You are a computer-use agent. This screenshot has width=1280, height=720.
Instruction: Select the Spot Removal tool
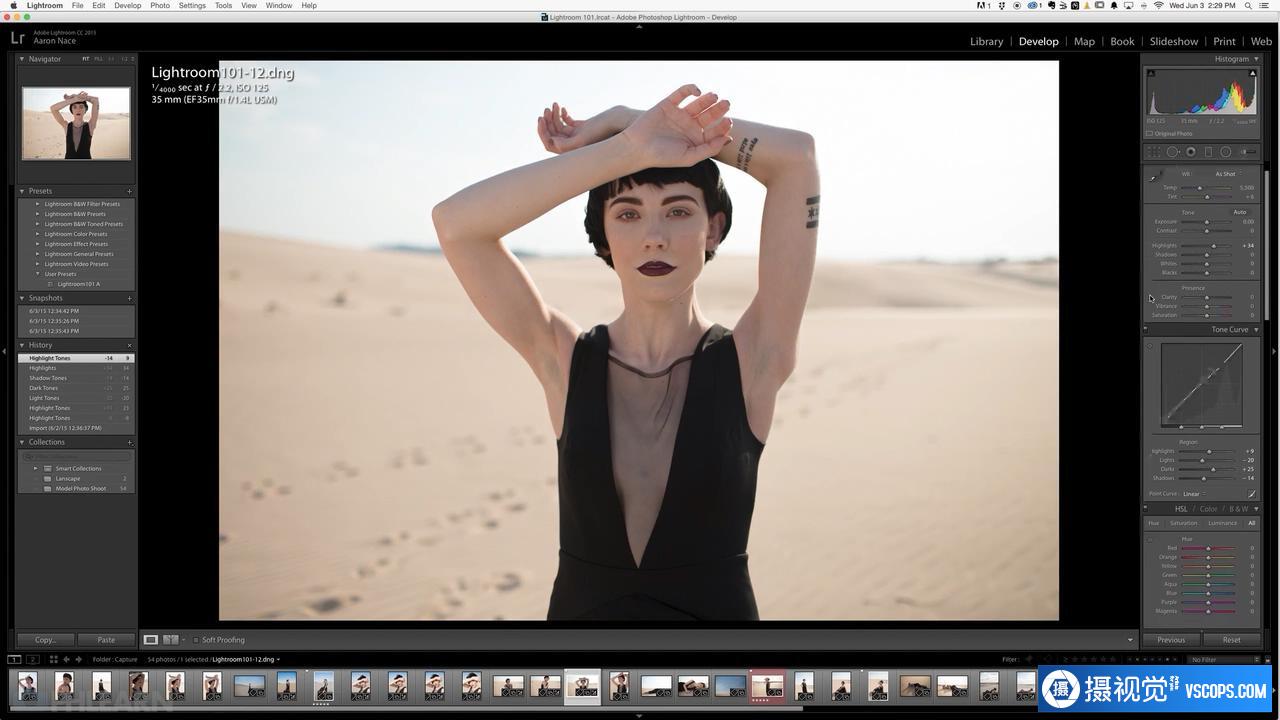1172,152
